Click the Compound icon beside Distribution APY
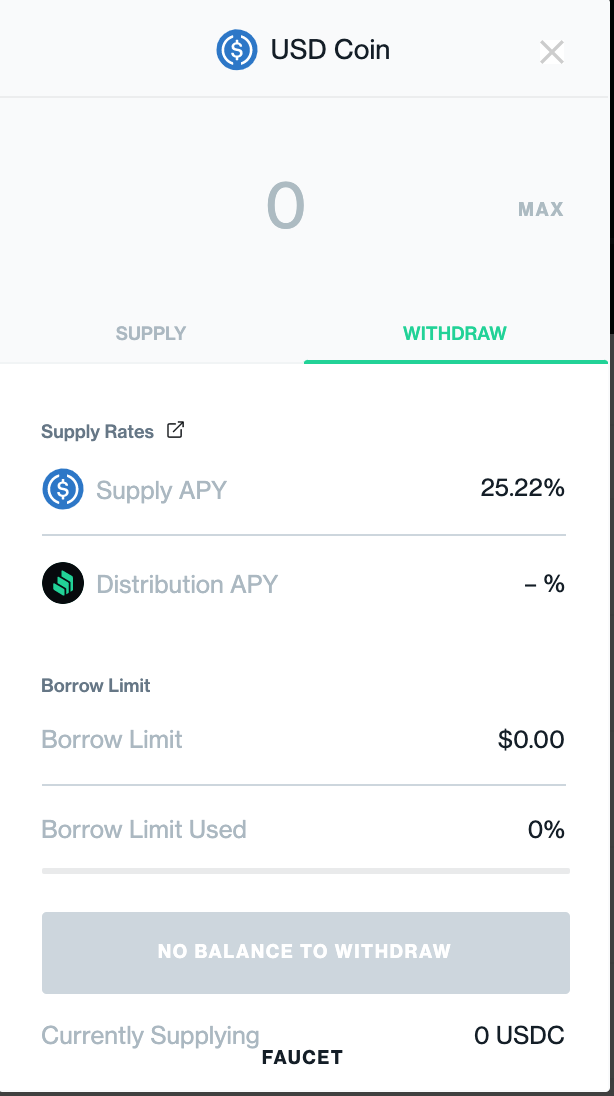Image resolution: width=614 pixels, height=1096 pixels. tap(63, 584)
